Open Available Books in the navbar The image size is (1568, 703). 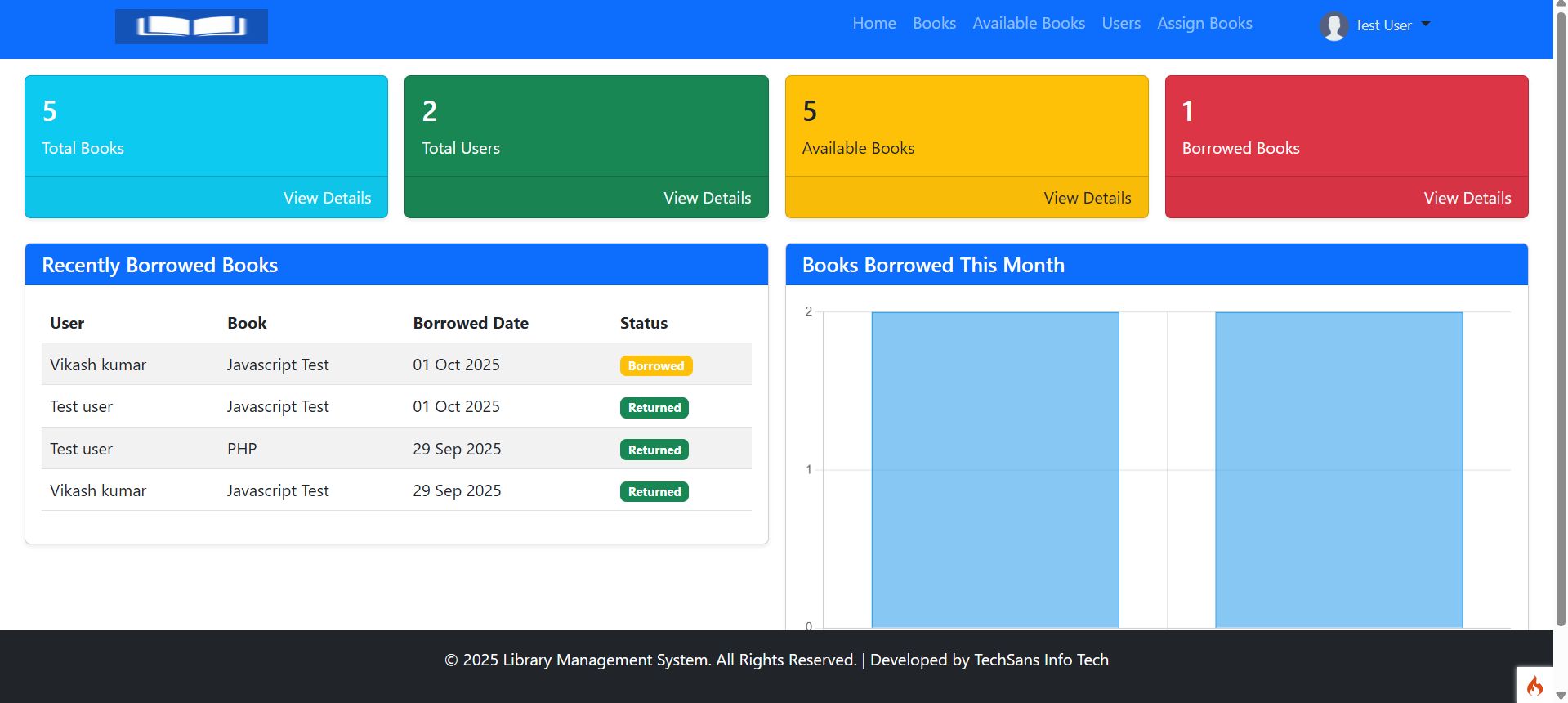click(1028, 24)
